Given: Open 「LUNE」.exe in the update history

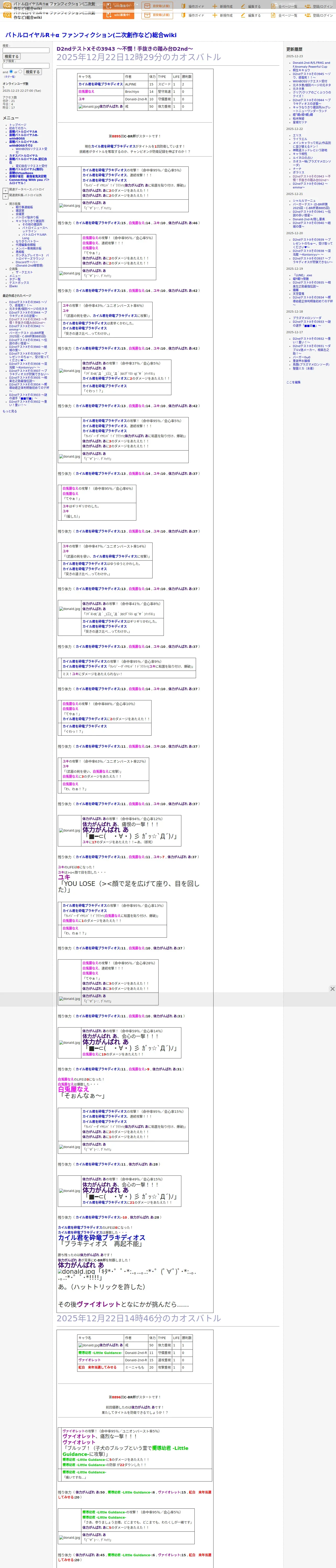Looking at the screenshot, I should point(302,275).
